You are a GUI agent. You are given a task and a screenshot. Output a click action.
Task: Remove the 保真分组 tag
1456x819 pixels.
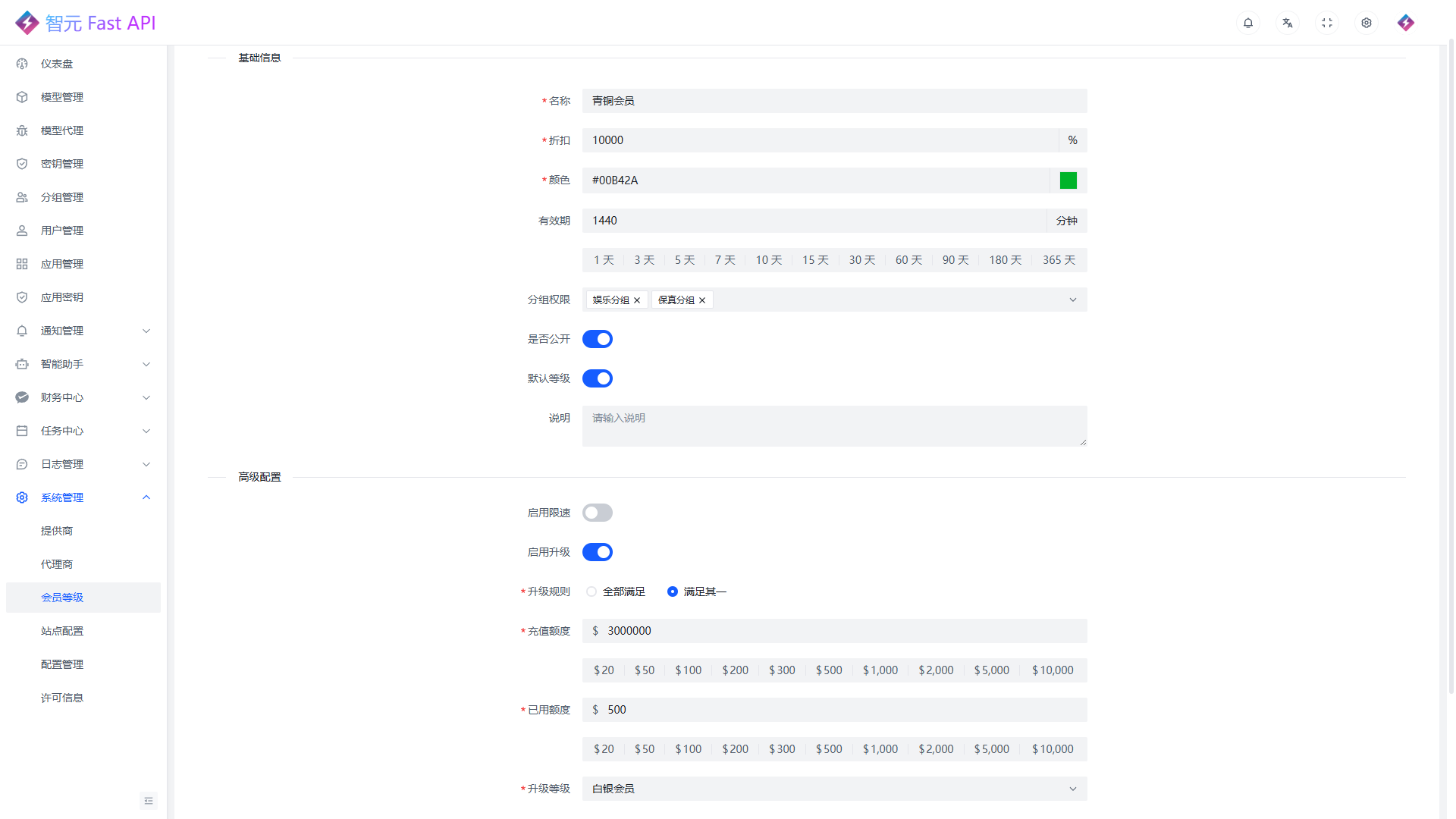702,300
